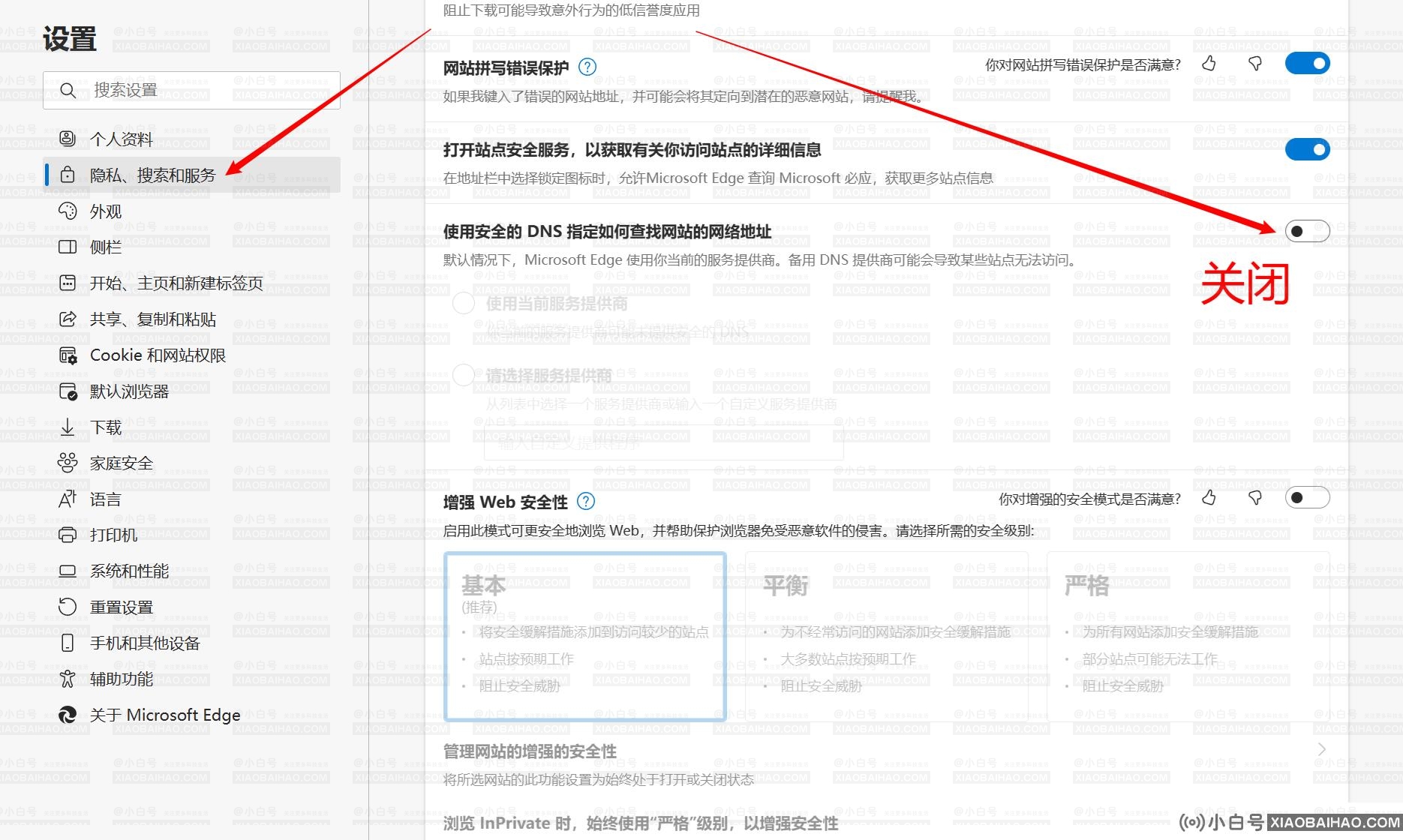Disable 打开站点安全服务 toggle
Screen dimensions: 1403x840
point(1307,149)
